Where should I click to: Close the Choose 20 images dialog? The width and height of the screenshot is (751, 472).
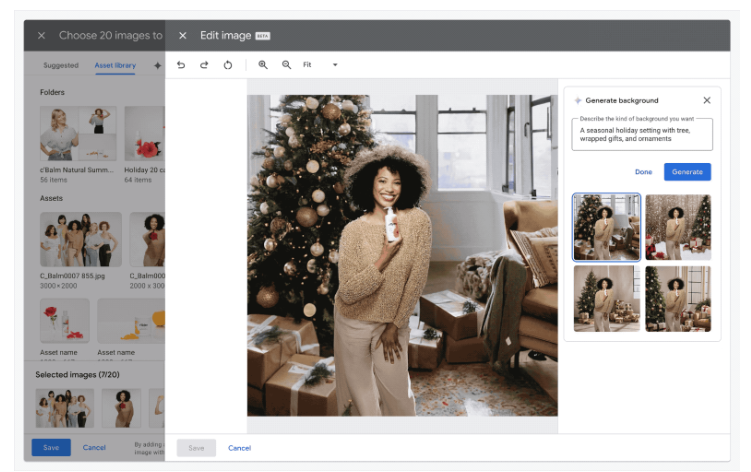pos(42,35)
